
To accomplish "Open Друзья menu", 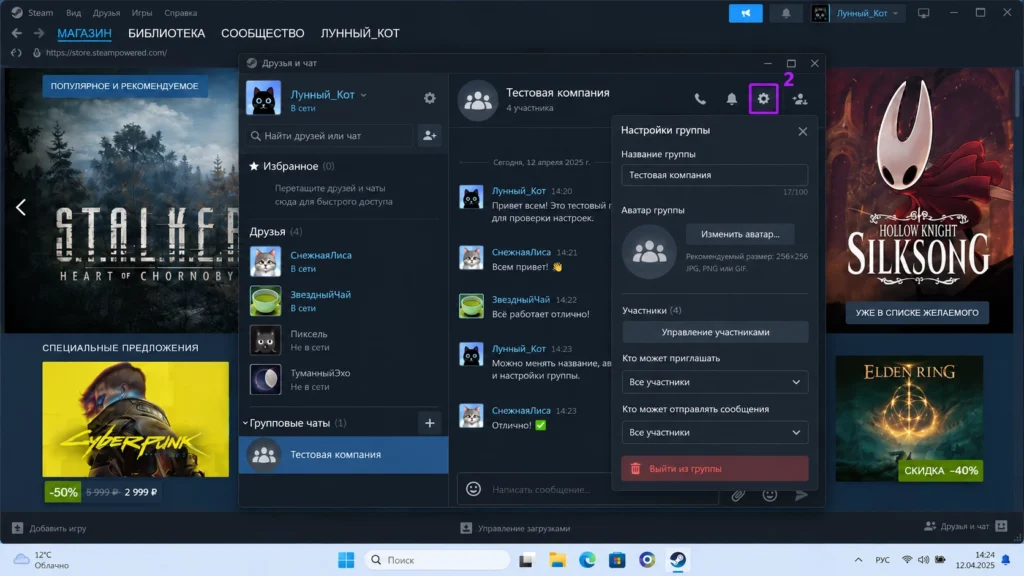I will [x=106, y=12].
